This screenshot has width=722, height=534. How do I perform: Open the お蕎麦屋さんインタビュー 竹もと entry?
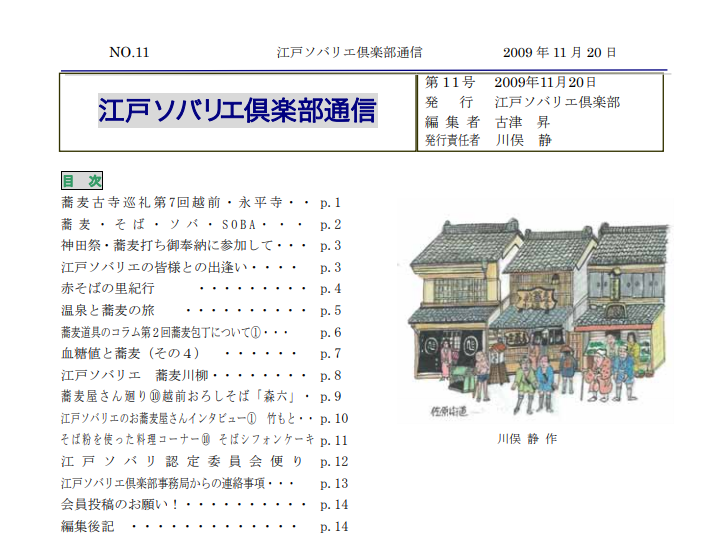click(200, 419)
